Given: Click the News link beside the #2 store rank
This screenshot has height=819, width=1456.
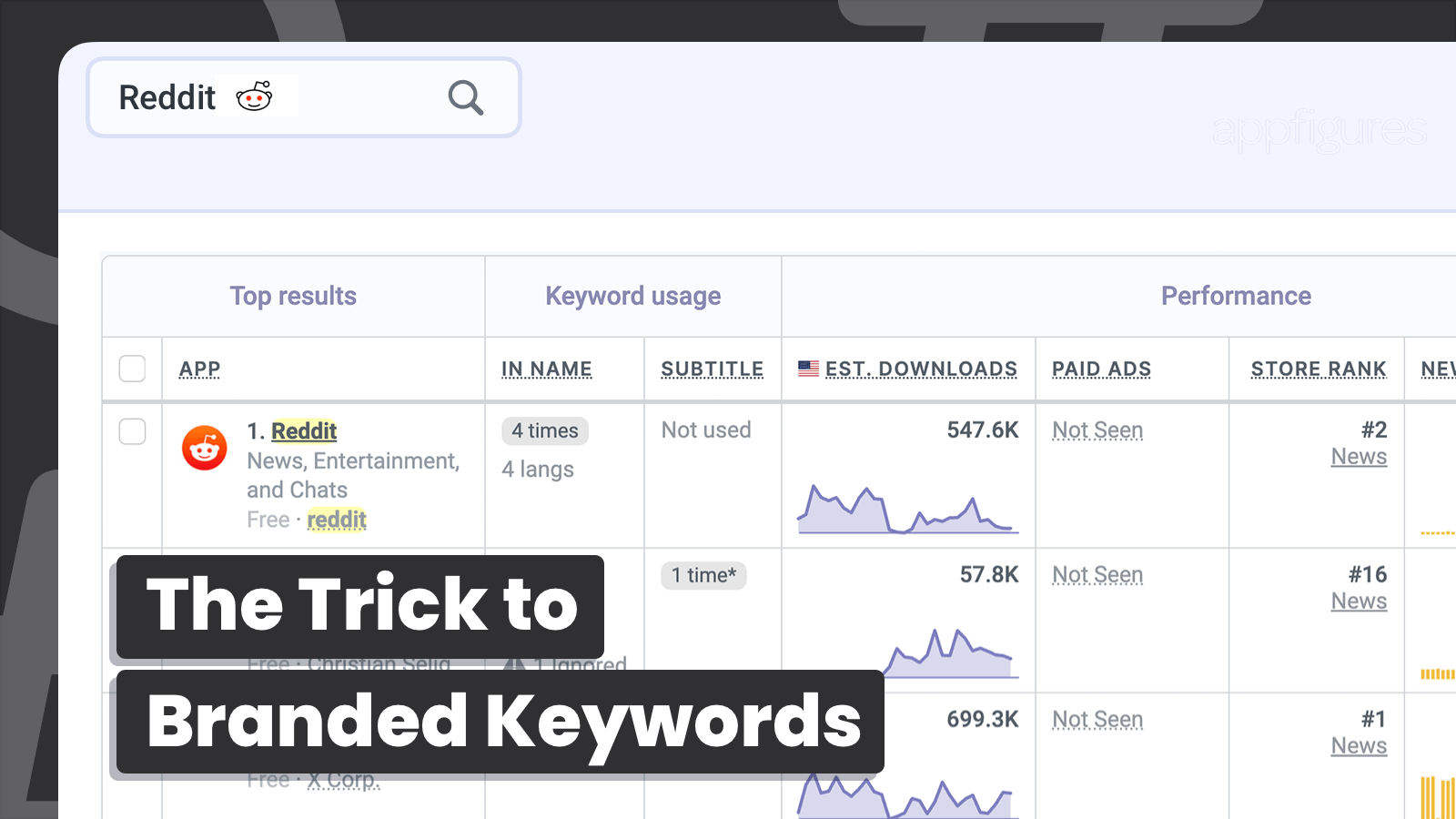Looking at the screenshot, I should tap(1359, 456).
